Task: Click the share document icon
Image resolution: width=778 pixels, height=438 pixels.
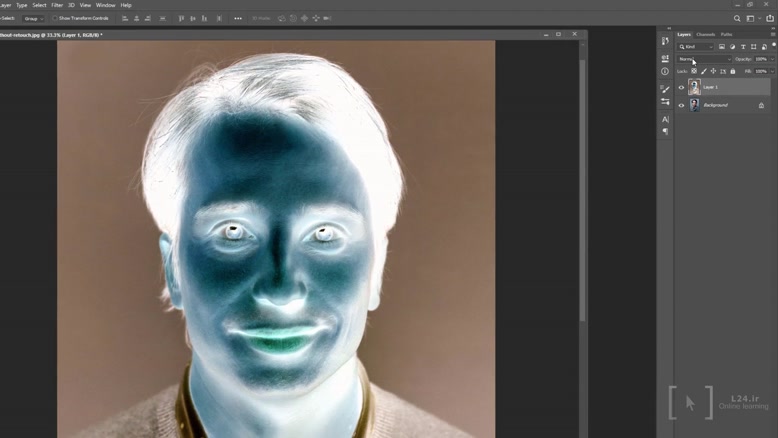Action: 769,18
